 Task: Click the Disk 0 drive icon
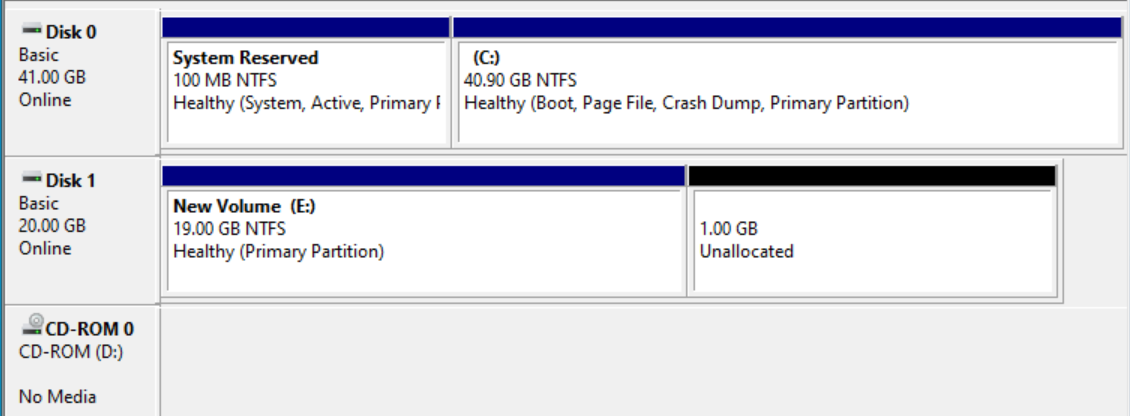point(32,31)
